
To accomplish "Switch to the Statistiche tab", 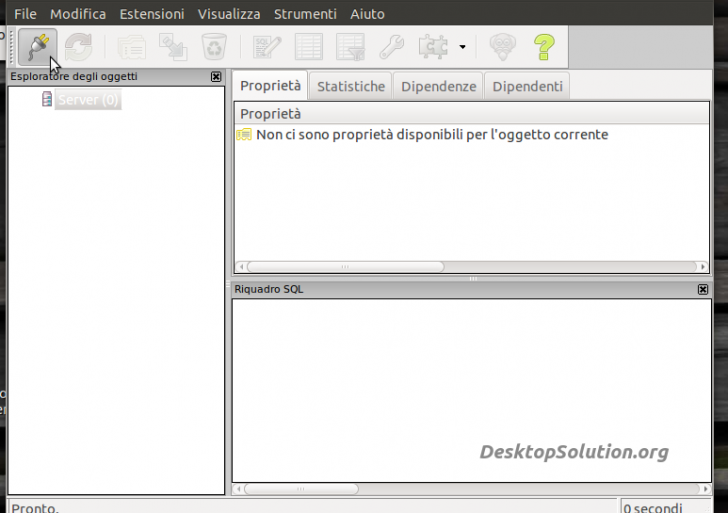I will coord(351,86).
